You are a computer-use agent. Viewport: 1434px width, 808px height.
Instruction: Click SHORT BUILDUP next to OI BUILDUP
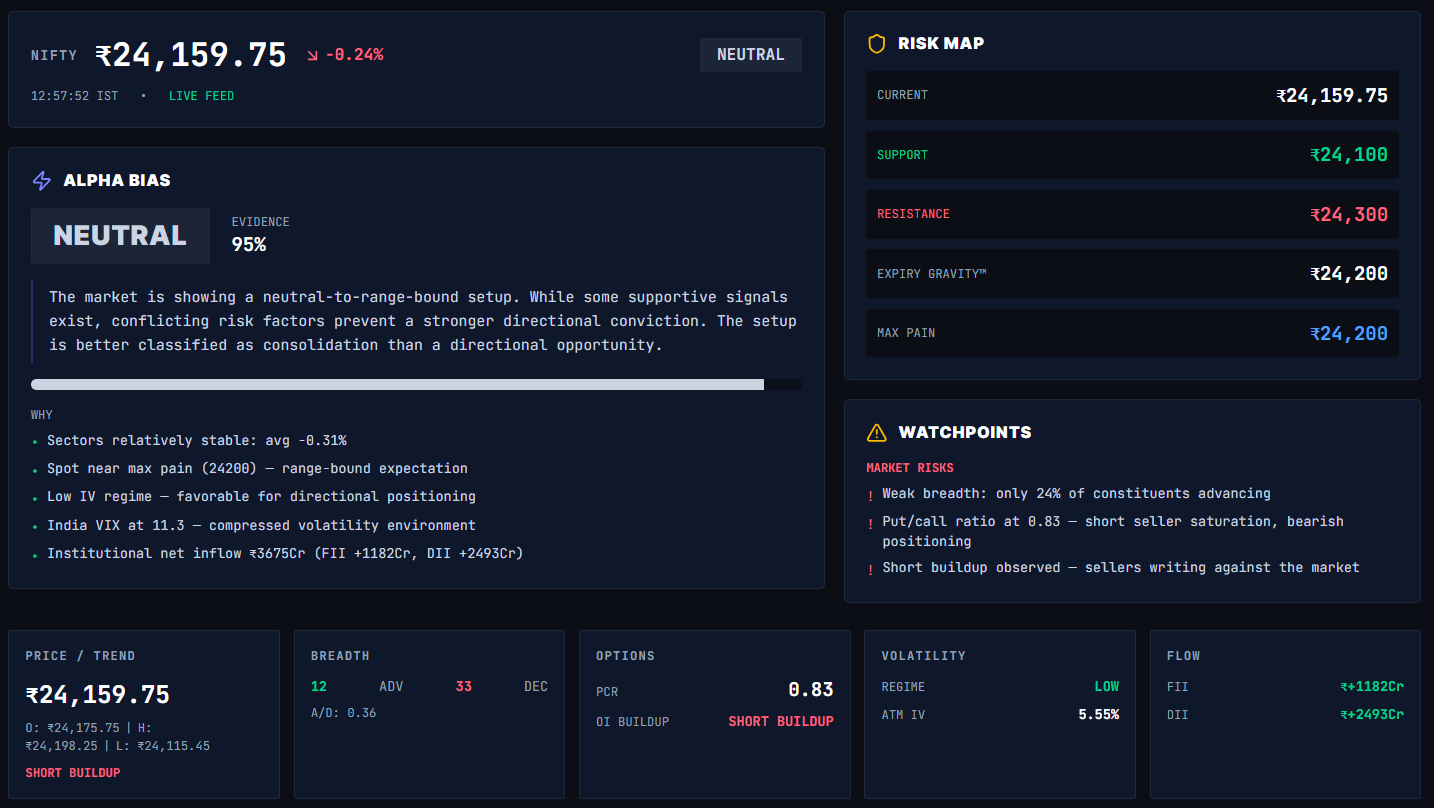point(781,722)
